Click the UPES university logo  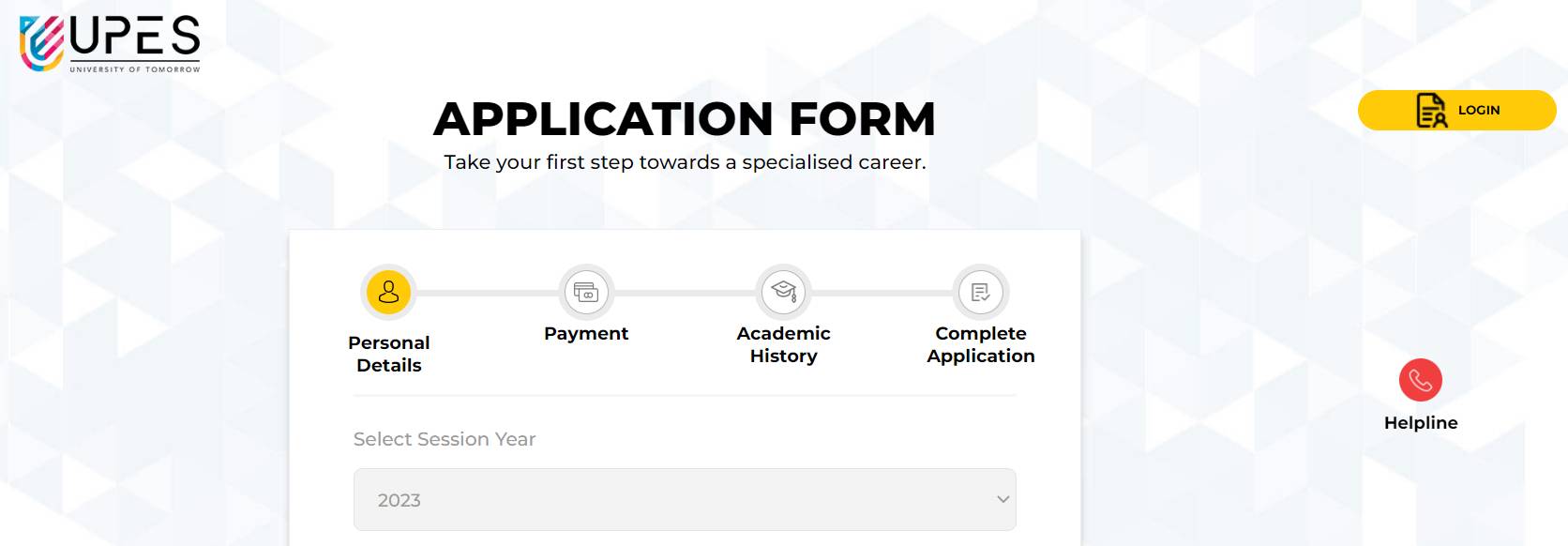click(x=109, y=41)
